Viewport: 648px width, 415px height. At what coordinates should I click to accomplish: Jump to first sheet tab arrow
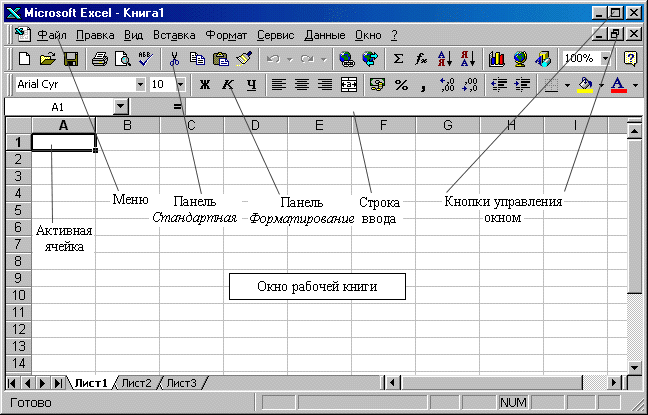point(12,383)
